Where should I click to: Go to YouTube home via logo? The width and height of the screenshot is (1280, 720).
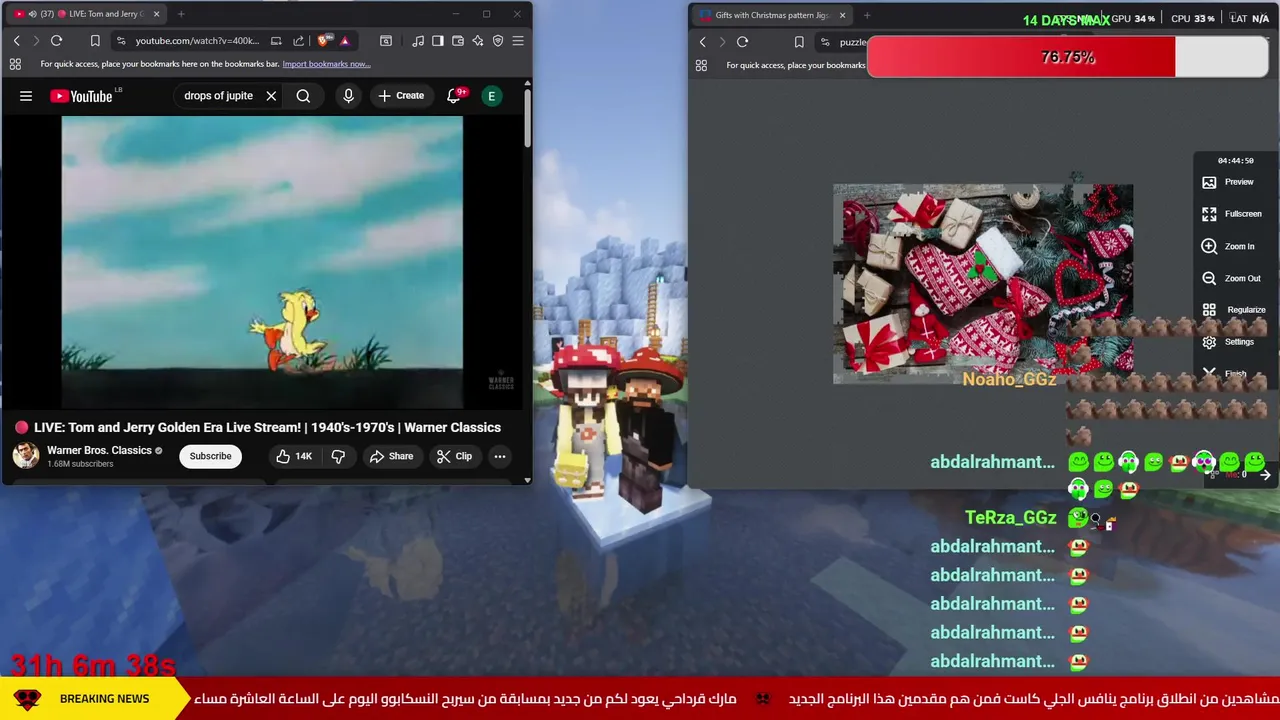[x=84, y=96]
